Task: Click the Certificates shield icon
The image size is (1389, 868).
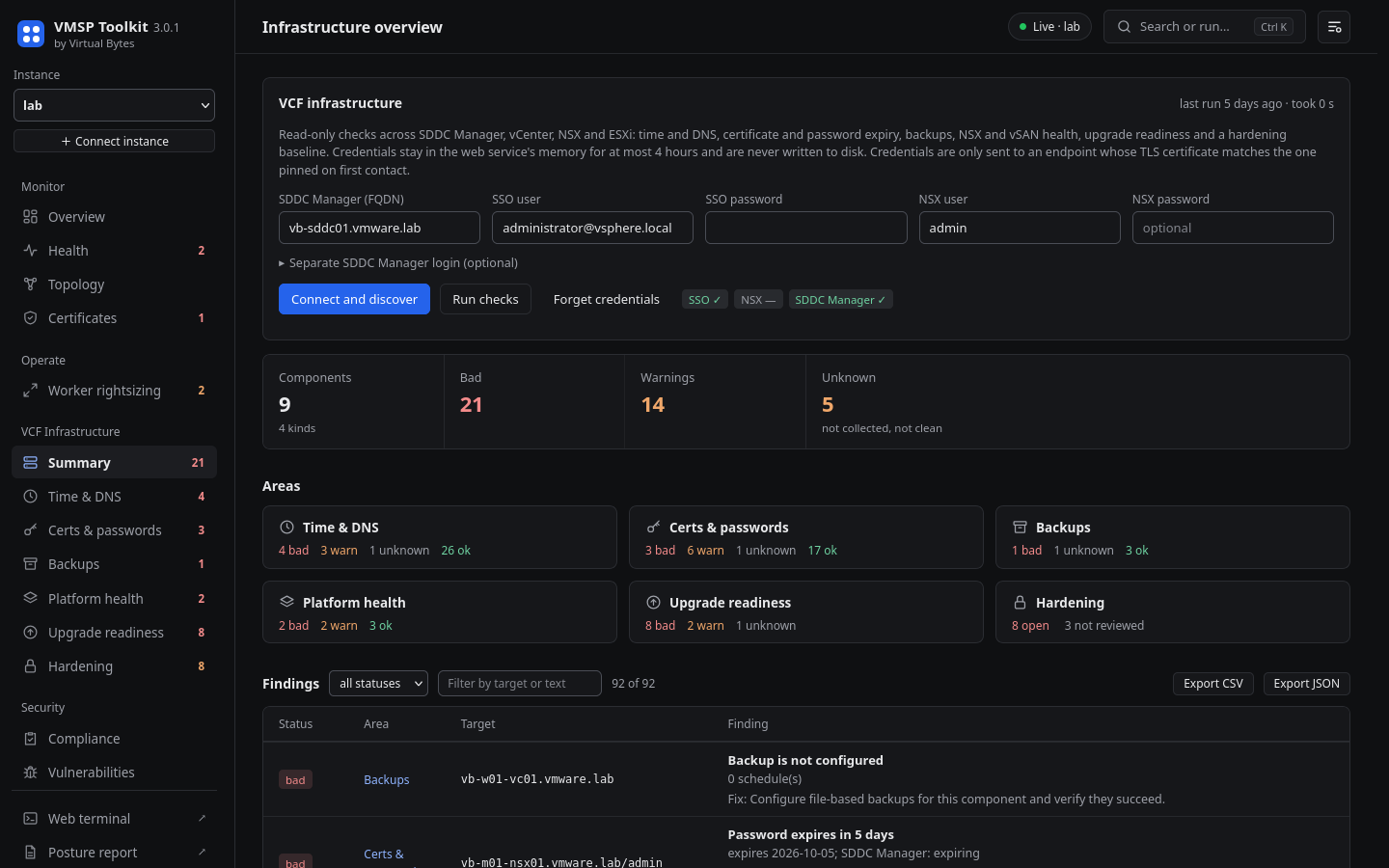Action: [31, 318]
